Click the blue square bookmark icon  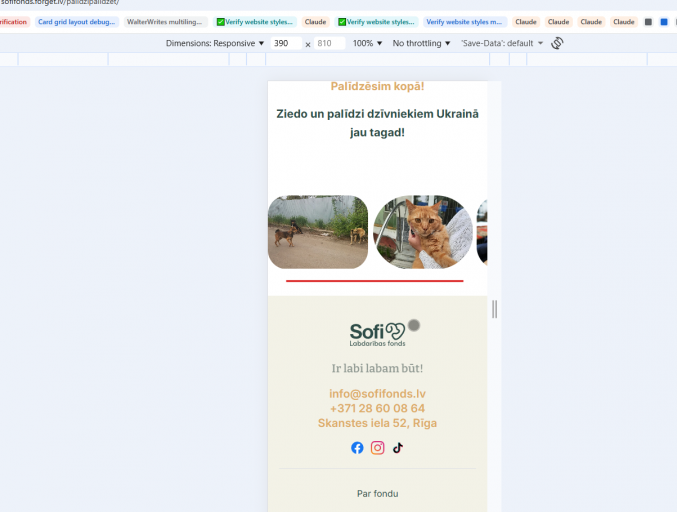(x=664, y=22)
